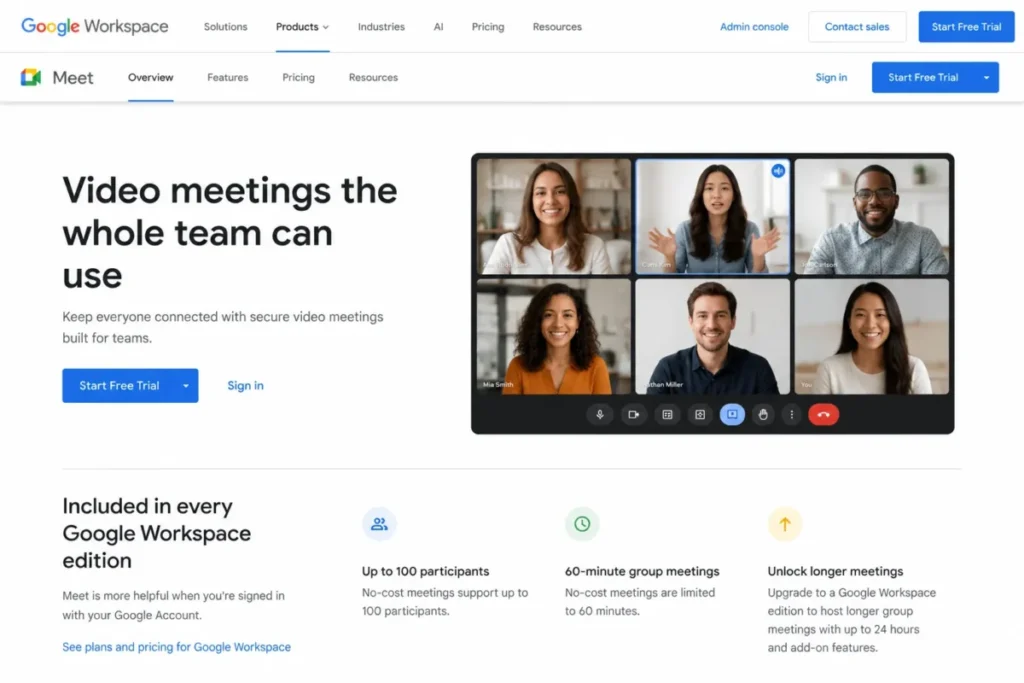Viewport: 1024px width, 683px height.
Task: Open the Solutions menu
Action: click(225, 27)
